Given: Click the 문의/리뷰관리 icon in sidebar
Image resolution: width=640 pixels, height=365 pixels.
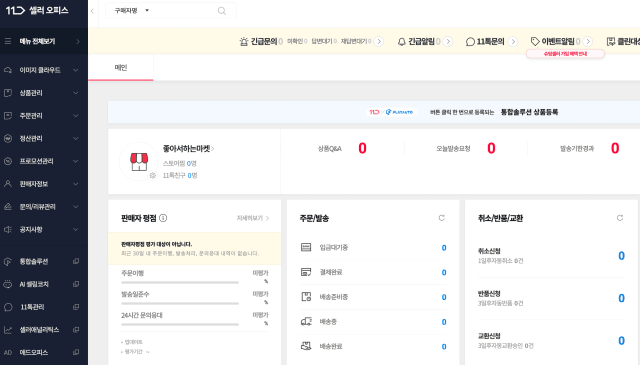Looking at the screenshot, I should coord(8,207).
